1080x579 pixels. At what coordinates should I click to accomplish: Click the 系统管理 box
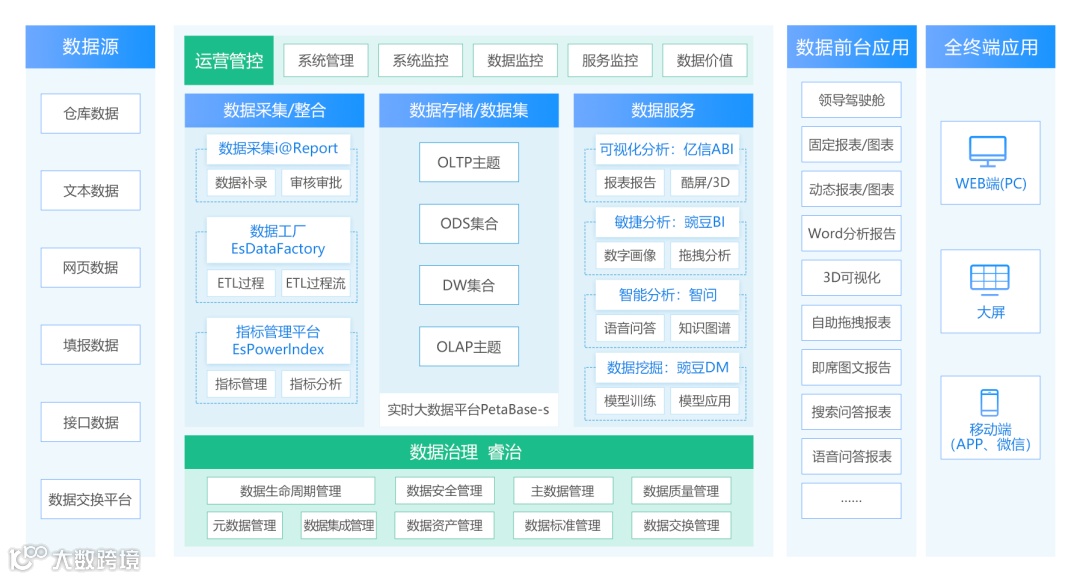coord(326,61)
